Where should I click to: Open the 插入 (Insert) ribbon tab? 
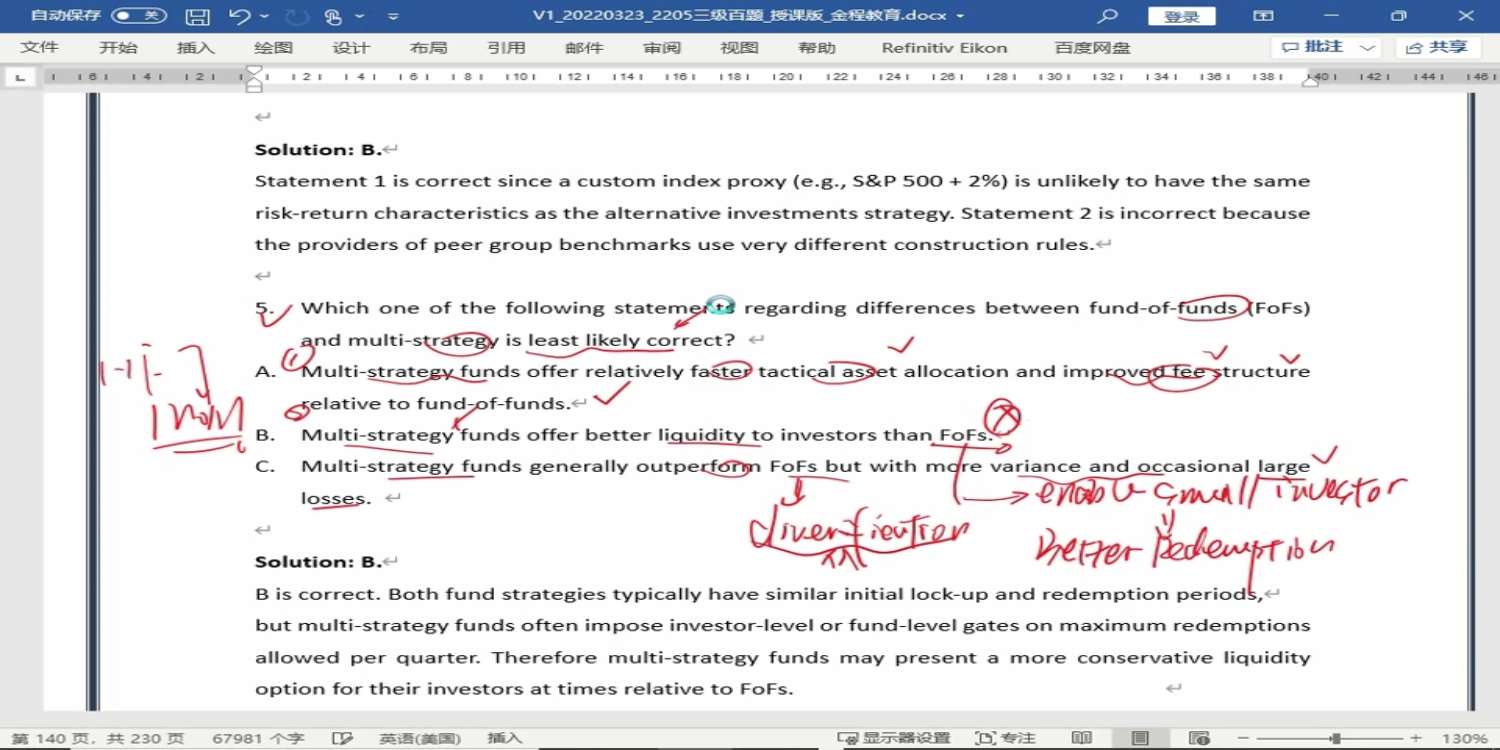tap(195, 47)
